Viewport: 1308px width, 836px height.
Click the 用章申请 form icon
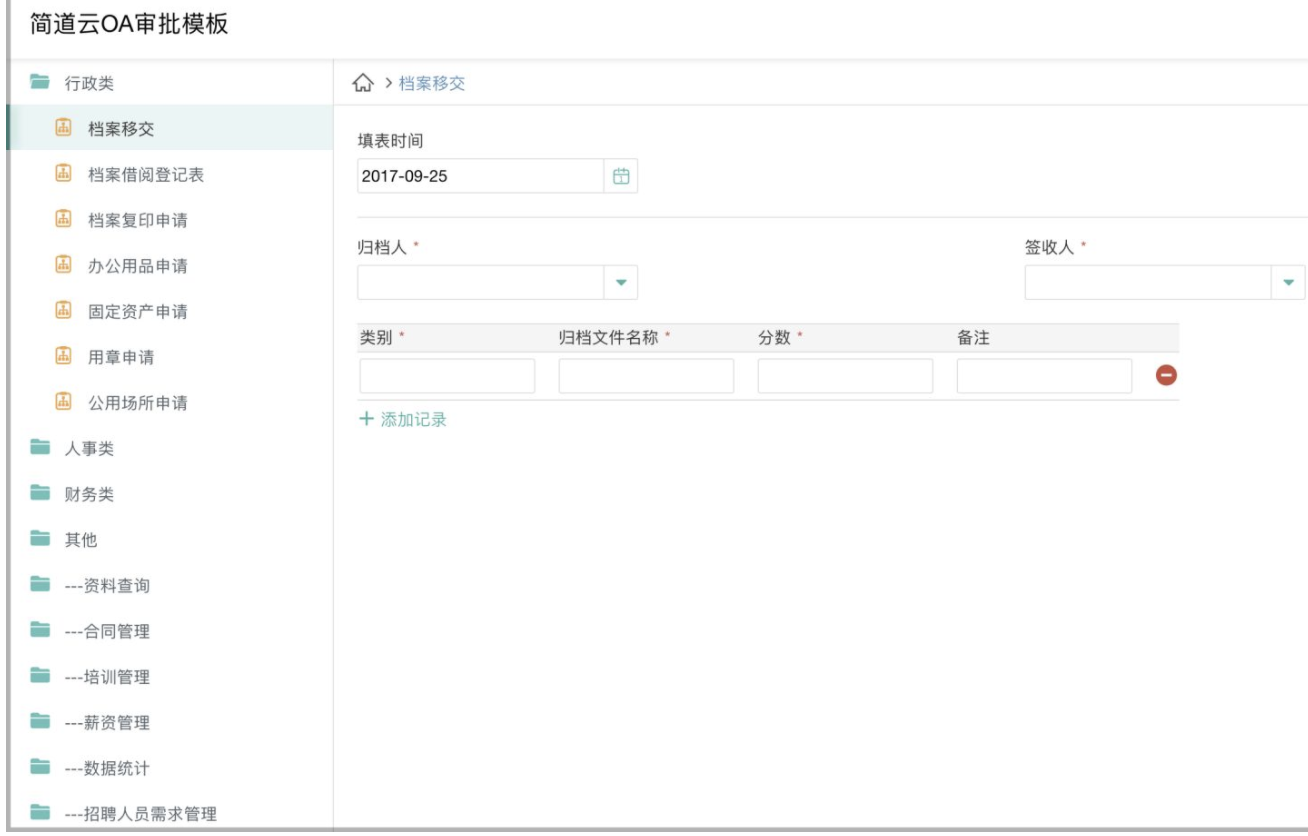(x=63, y=357)
